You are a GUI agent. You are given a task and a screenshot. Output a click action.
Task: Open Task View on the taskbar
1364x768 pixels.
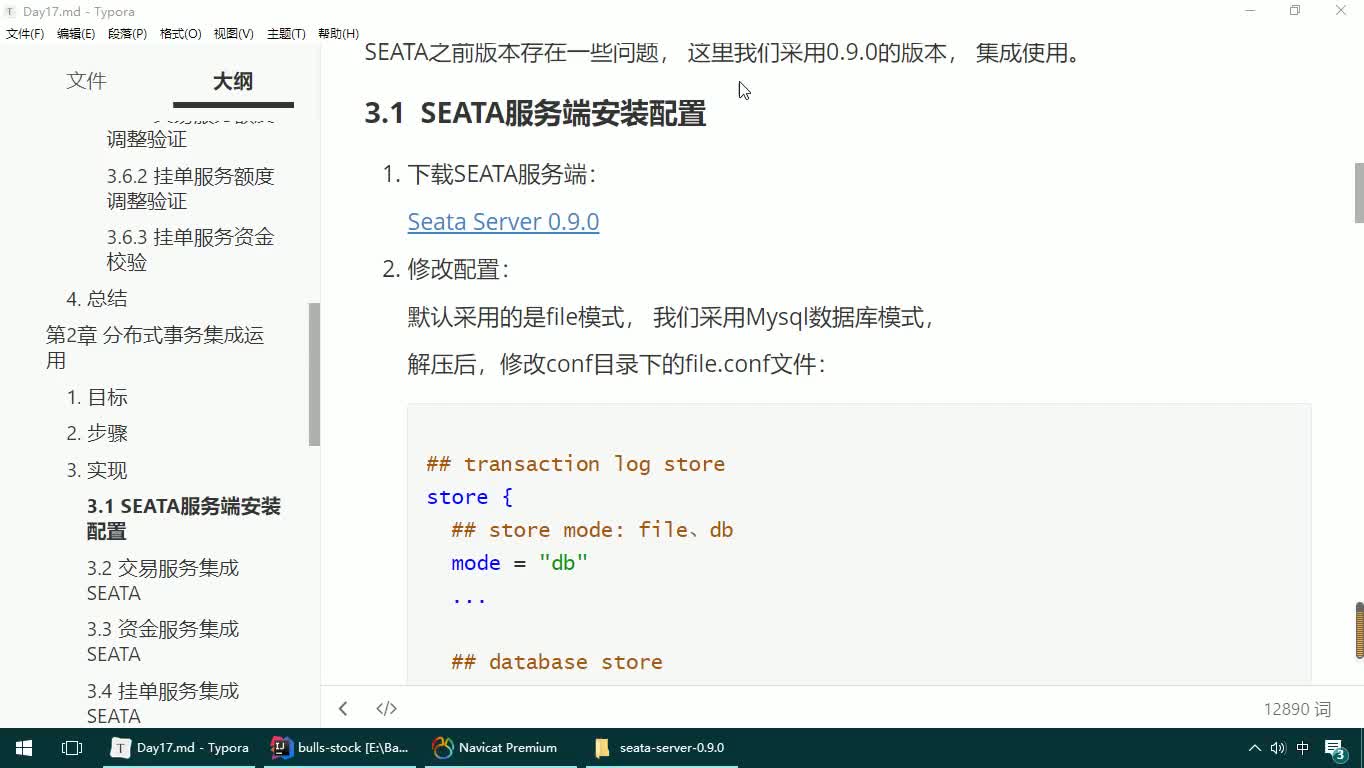pyautogui.click(x=72, y=747)
